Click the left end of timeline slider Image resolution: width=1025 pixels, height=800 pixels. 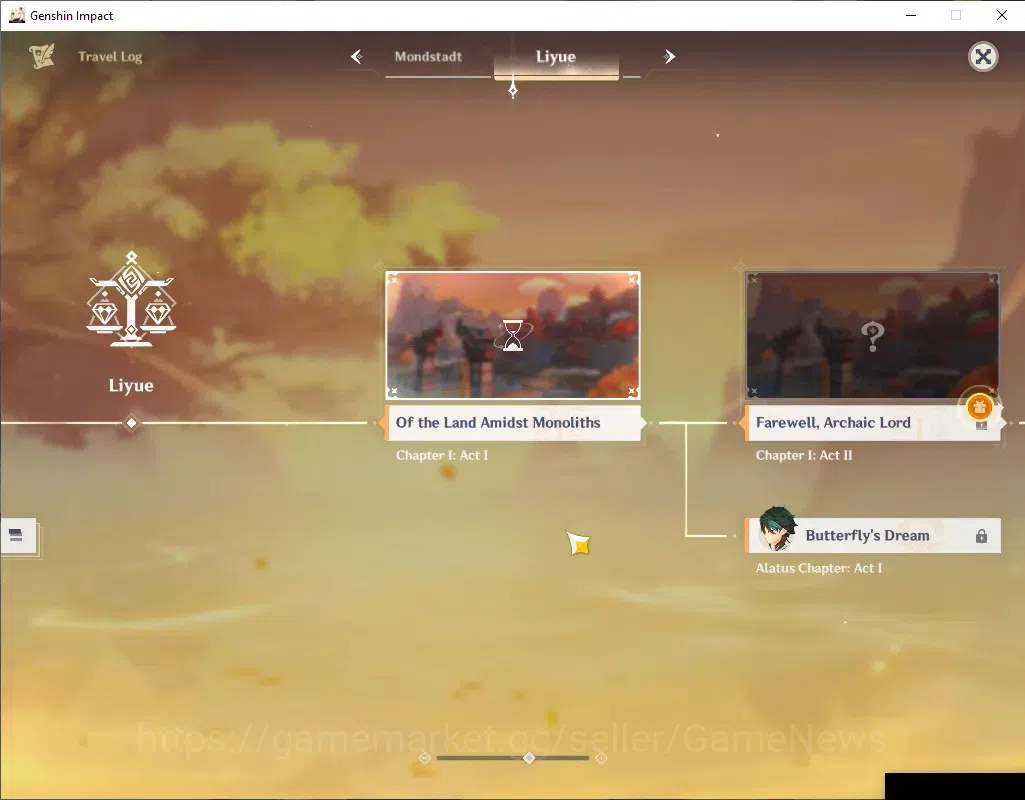point(425,758)
